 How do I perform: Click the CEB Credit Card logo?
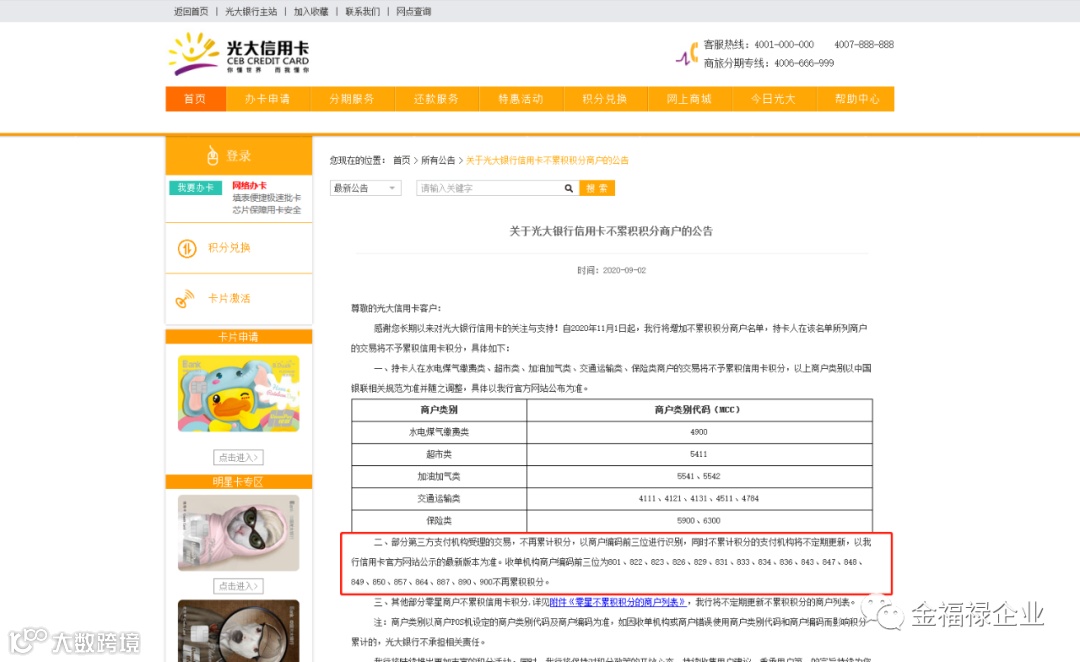click(x=238, y=54)
